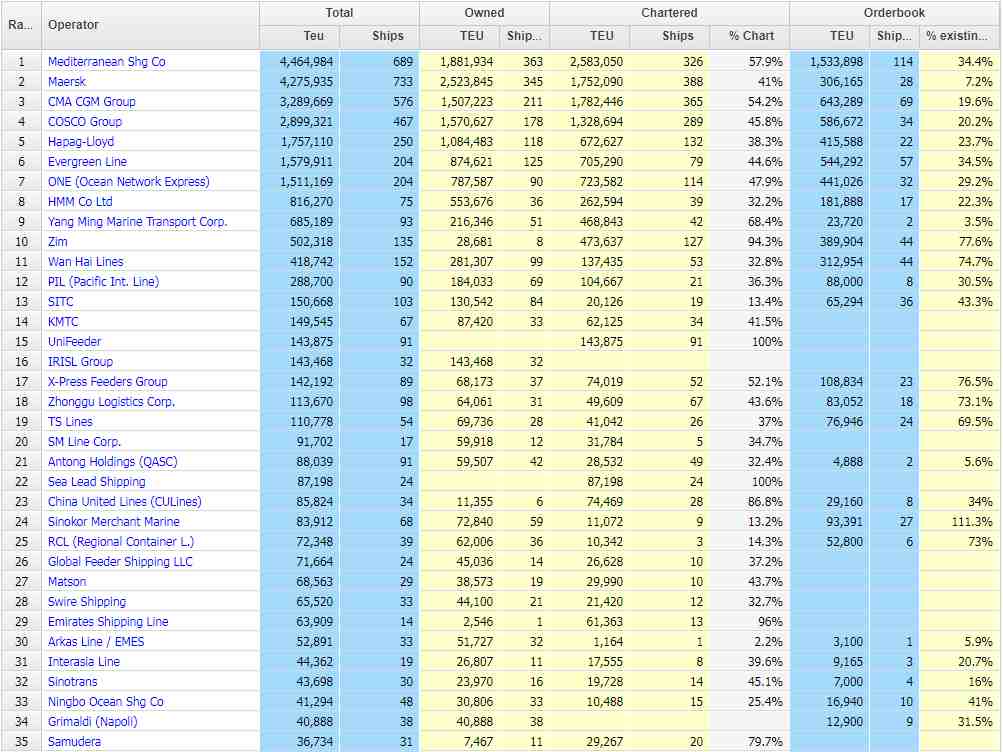Viewport: 1003px width, 752px height.
Task: Open the Arkas Line / EMES link
Action: tap(96, 641)
